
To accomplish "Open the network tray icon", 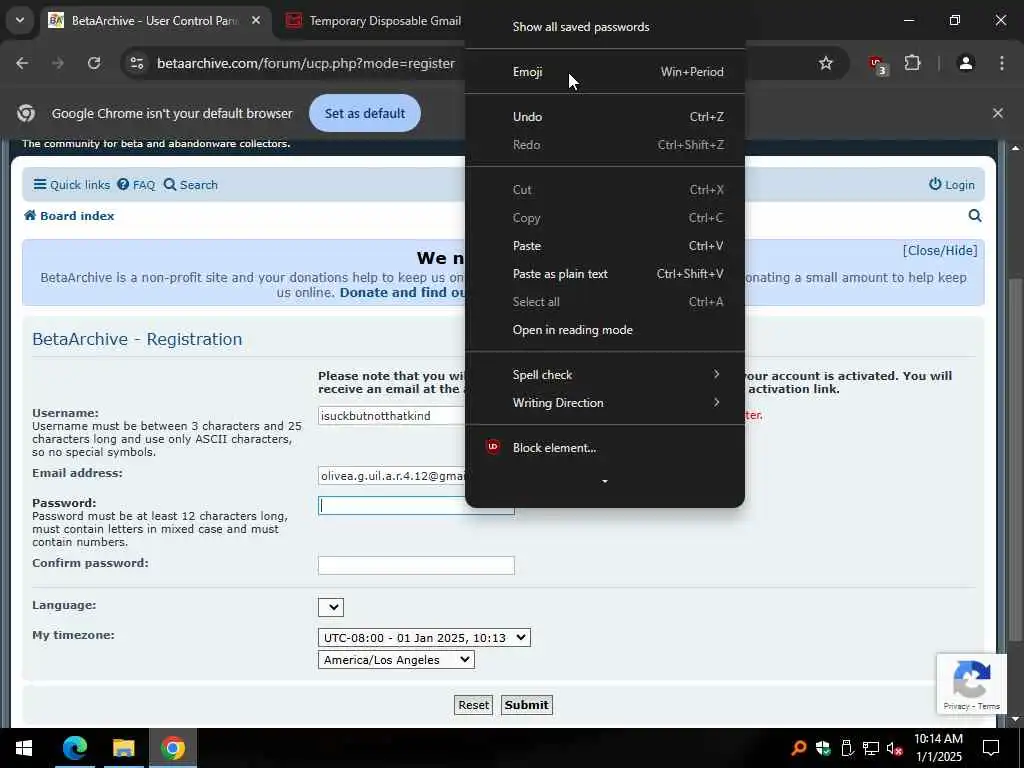I will [871, 748].
